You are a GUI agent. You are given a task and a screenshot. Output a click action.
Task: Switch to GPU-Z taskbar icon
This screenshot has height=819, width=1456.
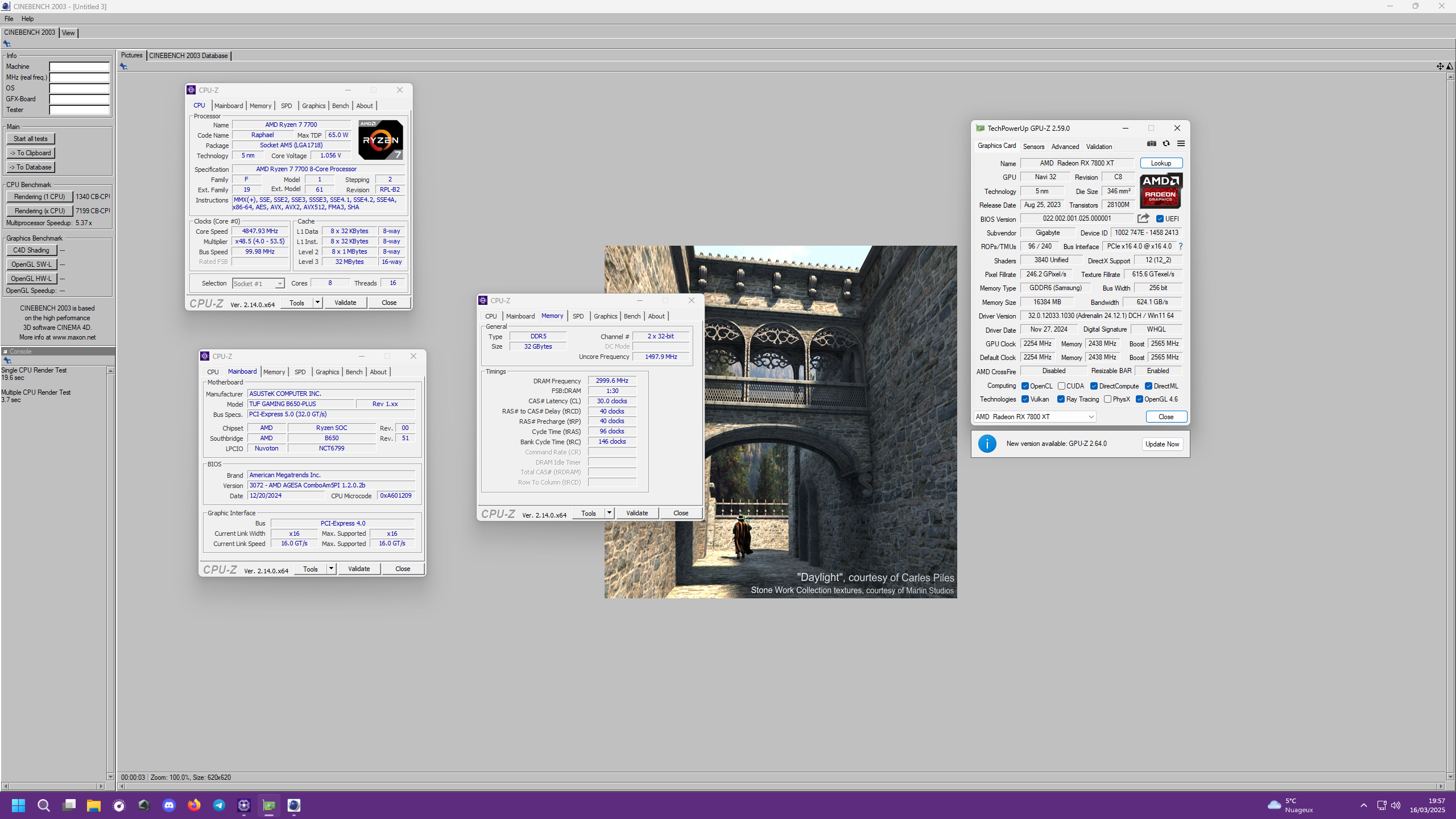click(x=269, y=805)
